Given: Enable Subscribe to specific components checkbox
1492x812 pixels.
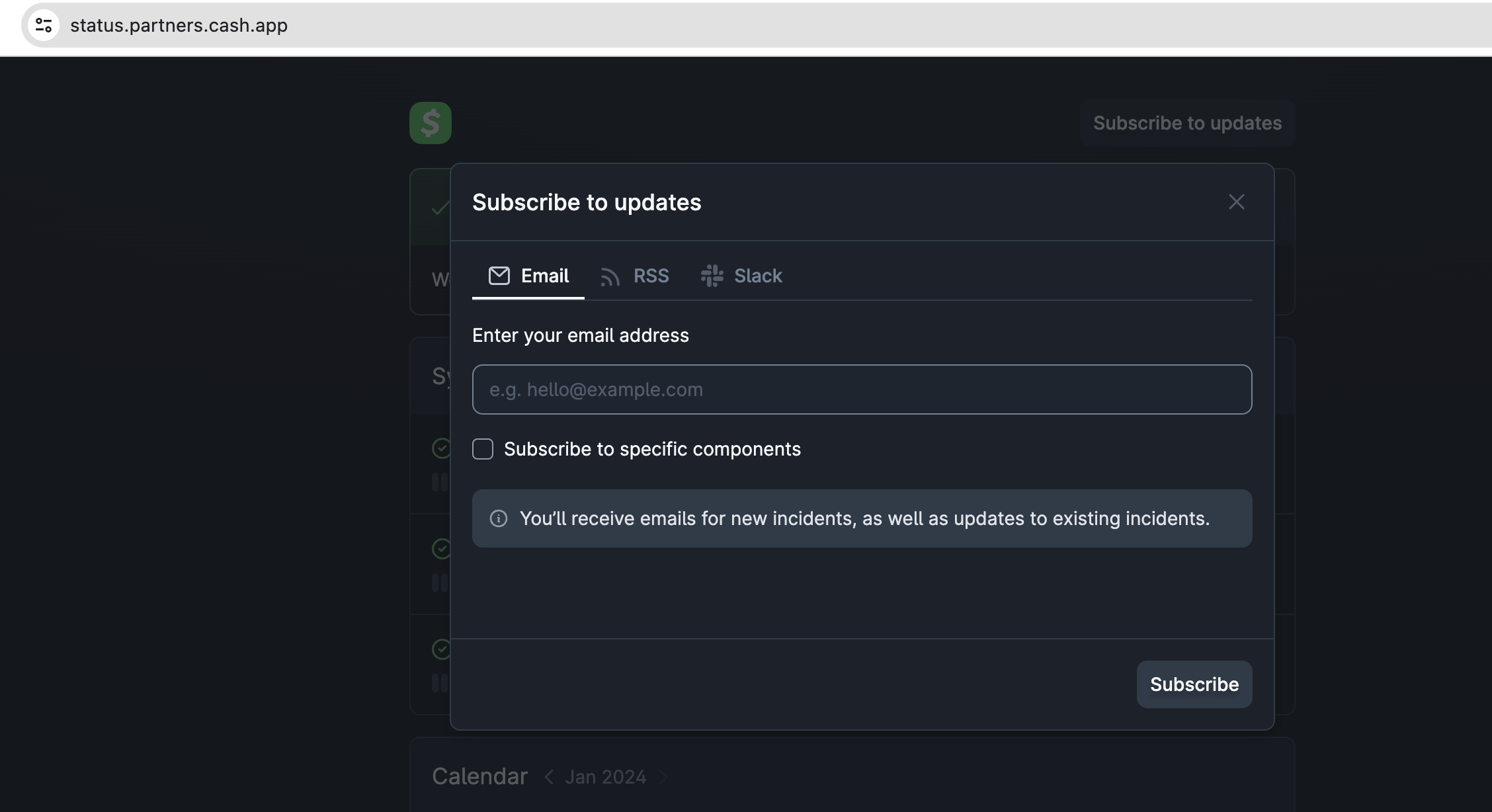Looking at the screenshot, I should point(483,449).
